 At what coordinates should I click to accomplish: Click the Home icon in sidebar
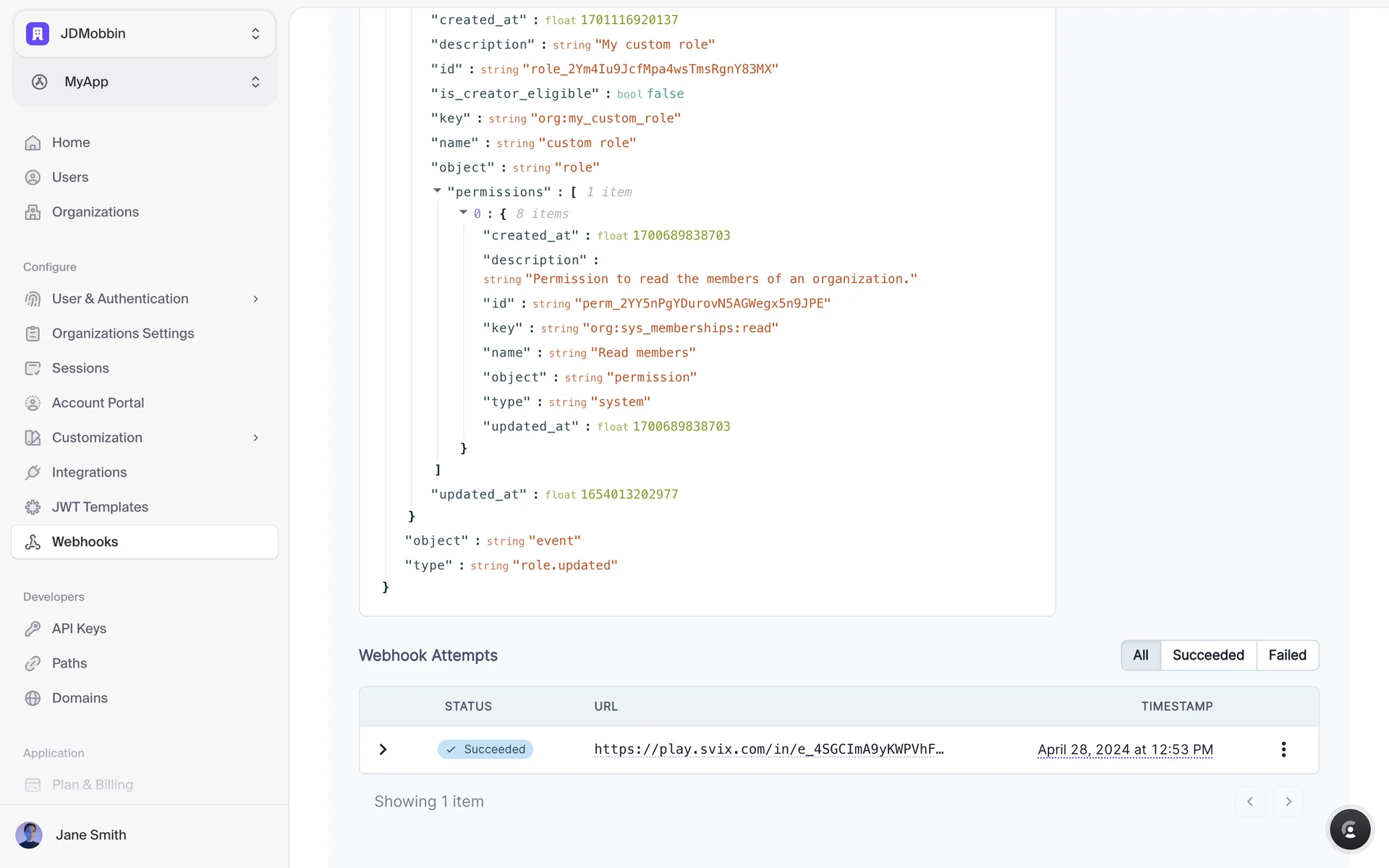tap(33, 142)
